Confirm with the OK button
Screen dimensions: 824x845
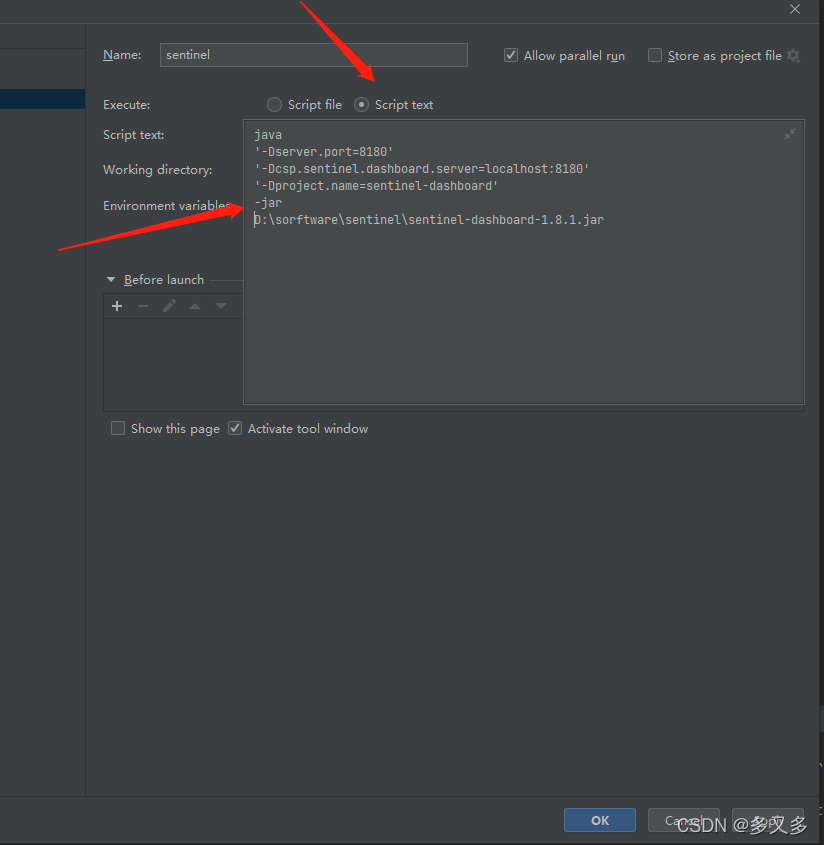pyautogui.click(x=600, y=820)
